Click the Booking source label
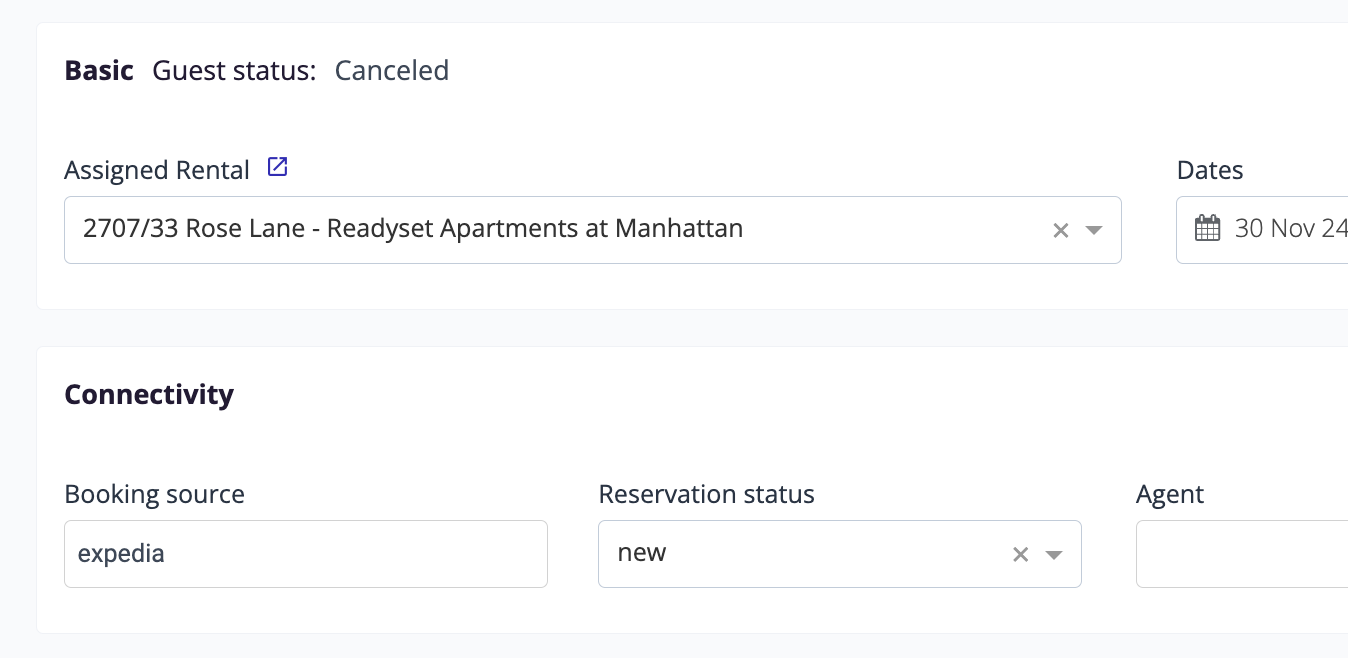This screenshot has width=1348, height=658. coord(154,495)
